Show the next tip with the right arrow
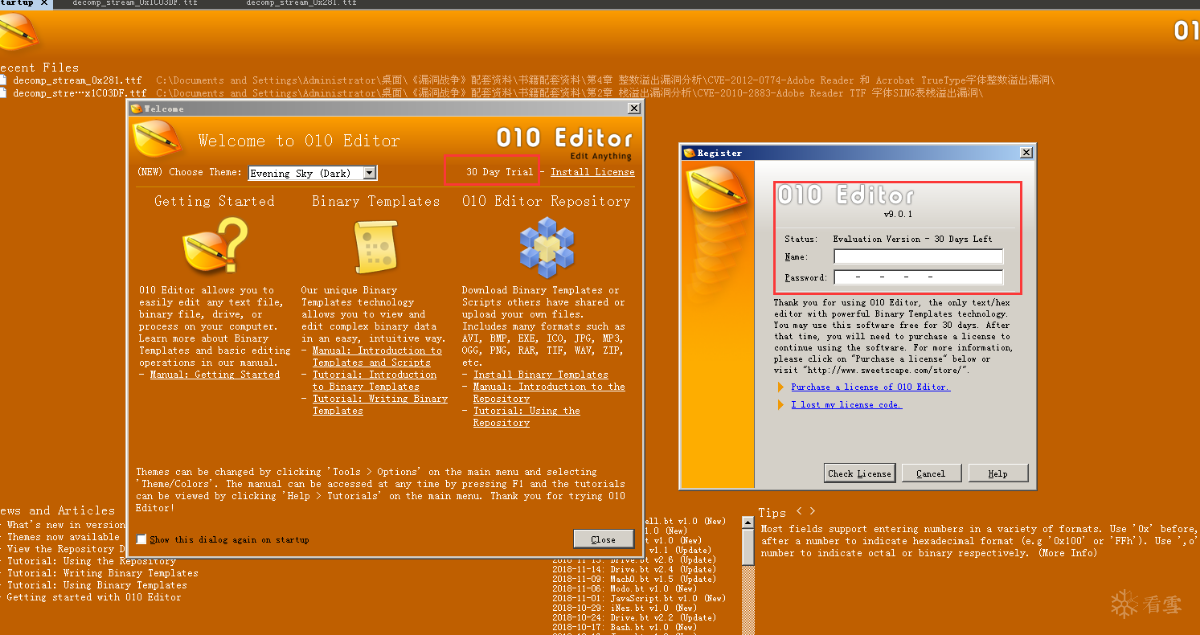 [x=812, y=512]
